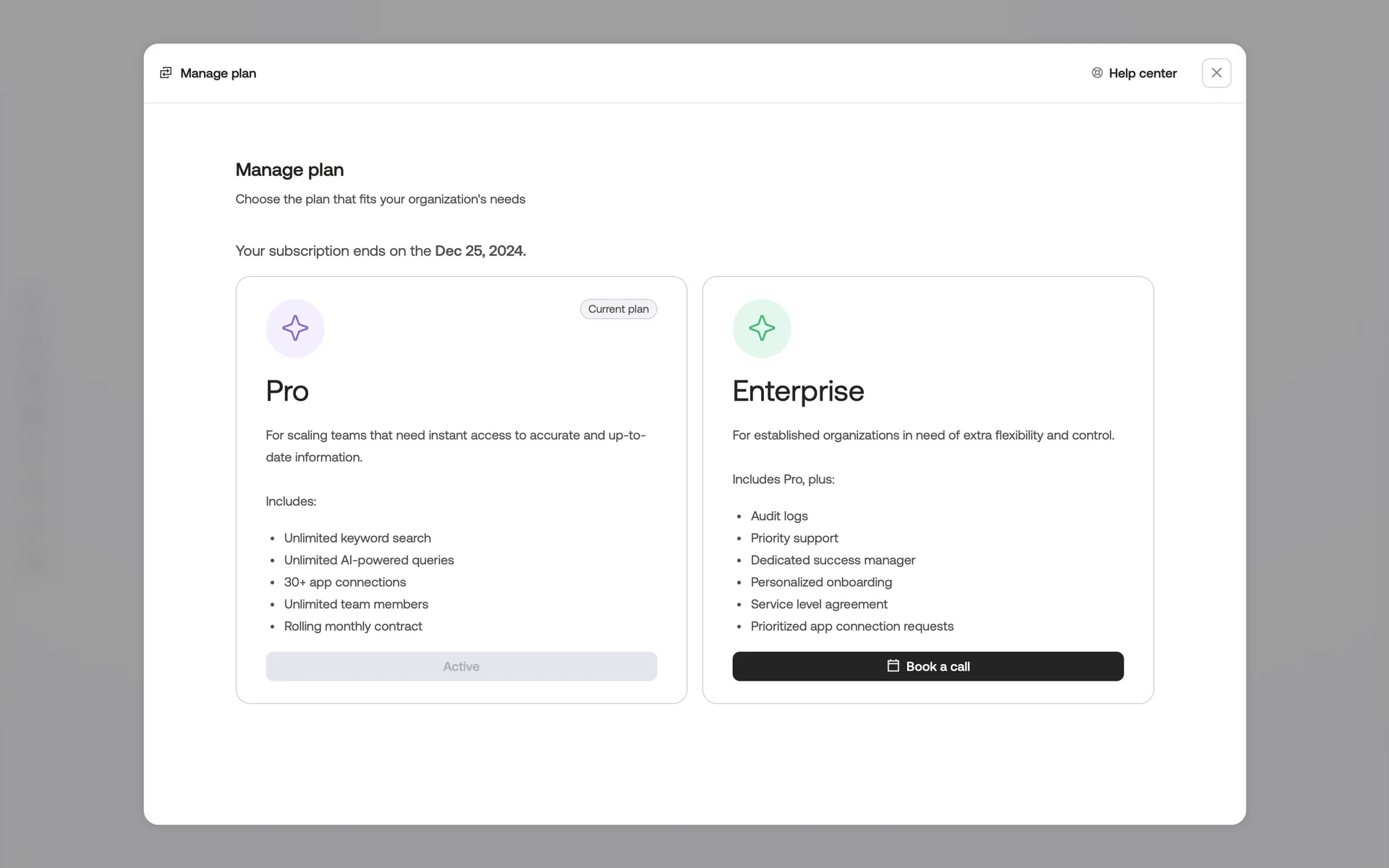
Task: Click the Enterprise plan title
Action: tap(798, 391)
